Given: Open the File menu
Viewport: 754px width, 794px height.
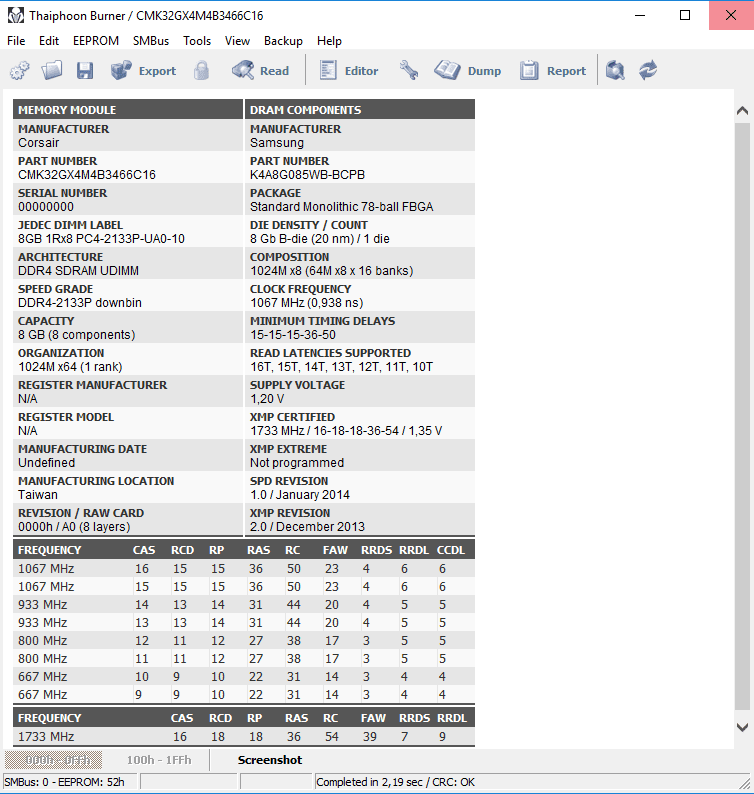Looking at the screenshot, I should [x=16, y=41].
